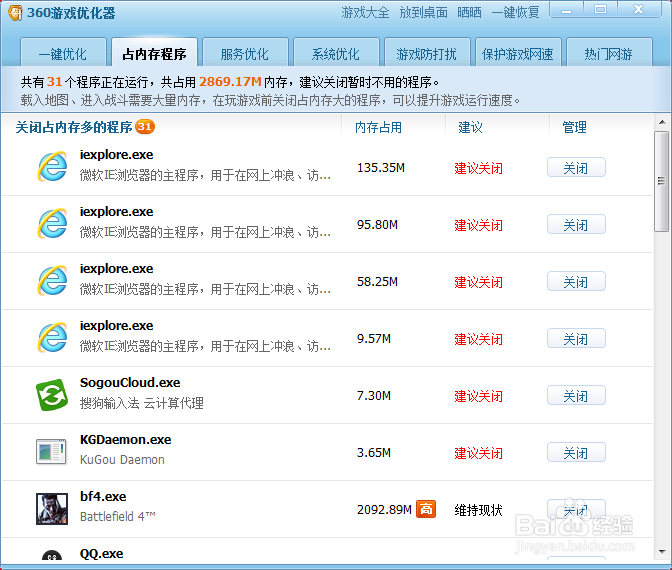
Task: Close the 135.35M iexplore.exe process
Action: click(x=576, y=168)
